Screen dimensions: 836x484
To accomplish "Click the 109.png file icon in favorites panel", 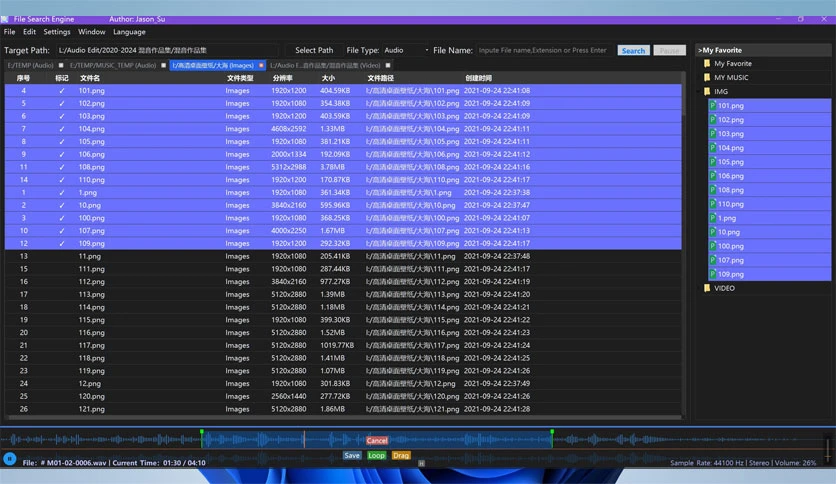I will click(x=712, y=274).
